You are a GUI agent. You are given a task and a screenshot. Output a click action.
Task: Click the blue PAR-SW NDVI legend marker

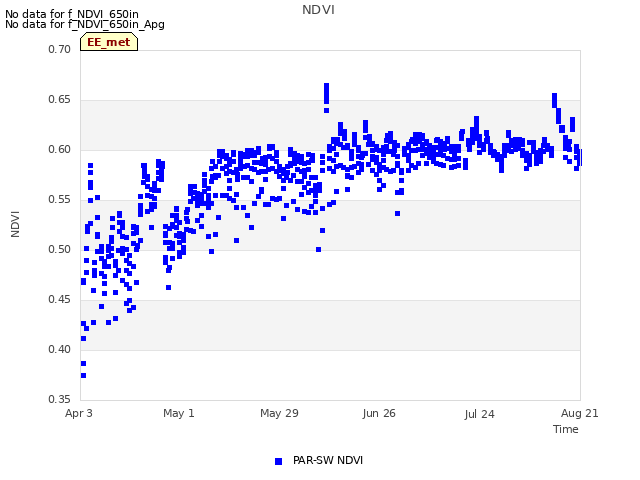pyautogui.click(x=278, y=461)
